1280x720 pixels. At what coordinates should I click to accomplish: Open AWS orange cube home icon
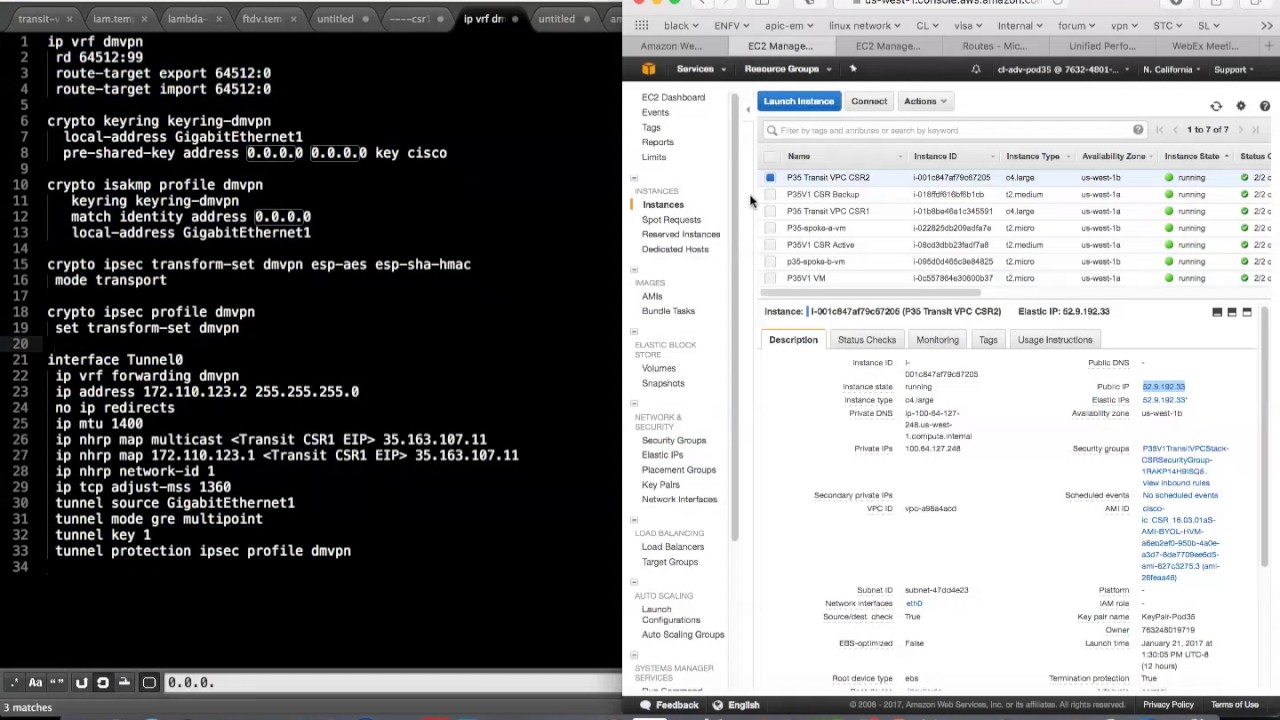(x=649, y=69)
